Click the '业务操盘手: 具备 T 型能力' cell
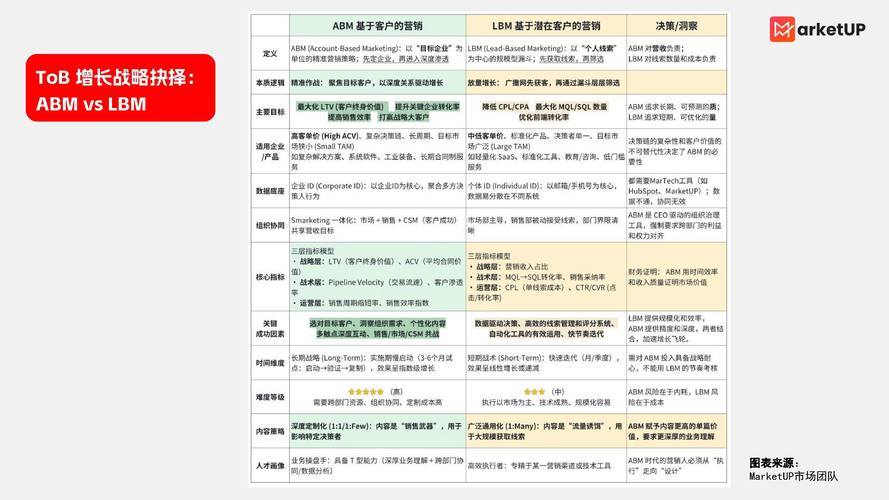The image size is (889, 500). point(378,465)
